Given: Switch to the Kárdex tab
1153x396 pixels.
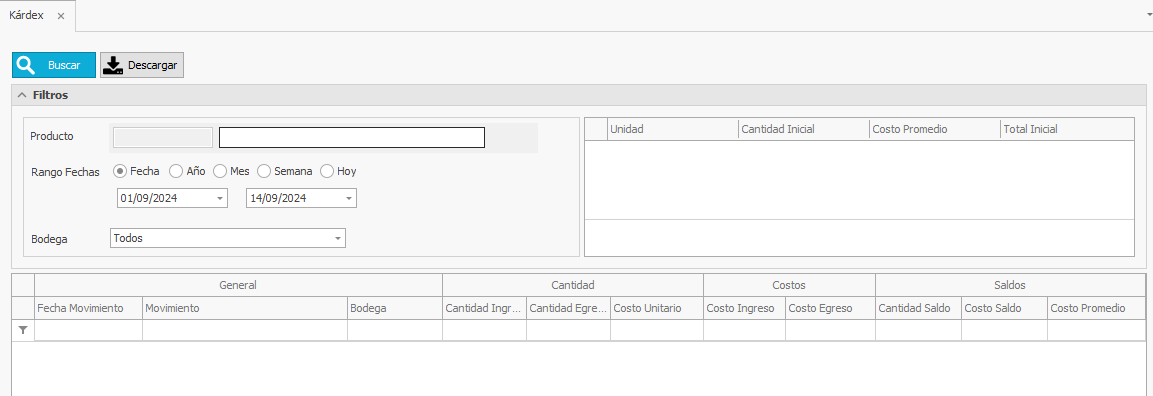Looking at the screenshot, I should [26, 15].
